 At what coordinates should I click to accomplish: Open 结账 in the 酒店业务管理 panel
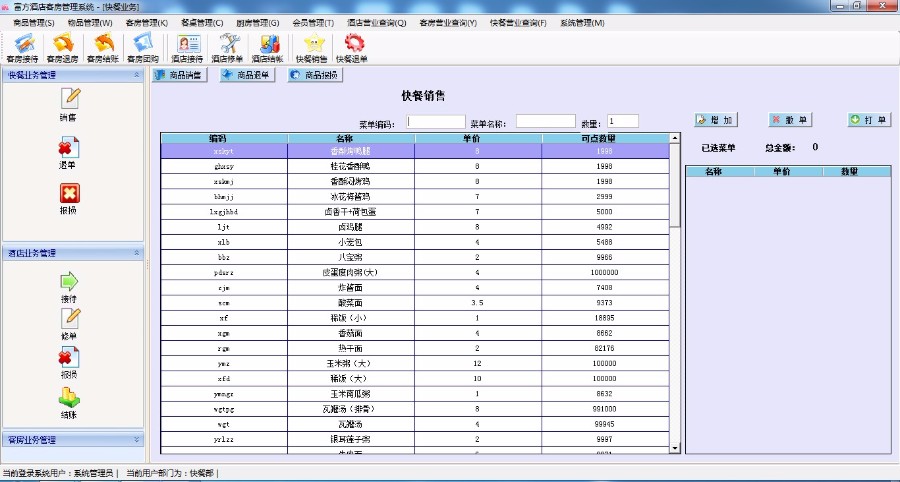[x=69, y=403]
